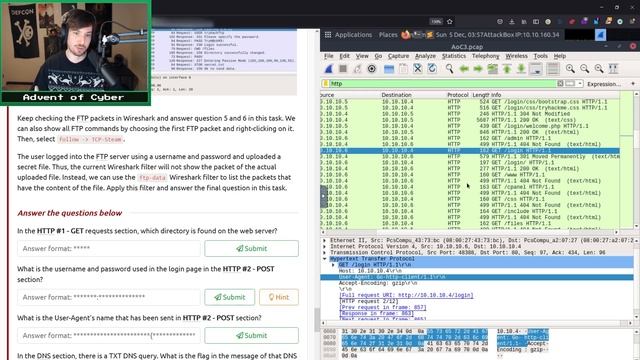This screenshot has width=640, height=360.
Task: Collapse the Hypertext Transfer Protocol section
Action: pyautogui.click(x=325, y=259)
